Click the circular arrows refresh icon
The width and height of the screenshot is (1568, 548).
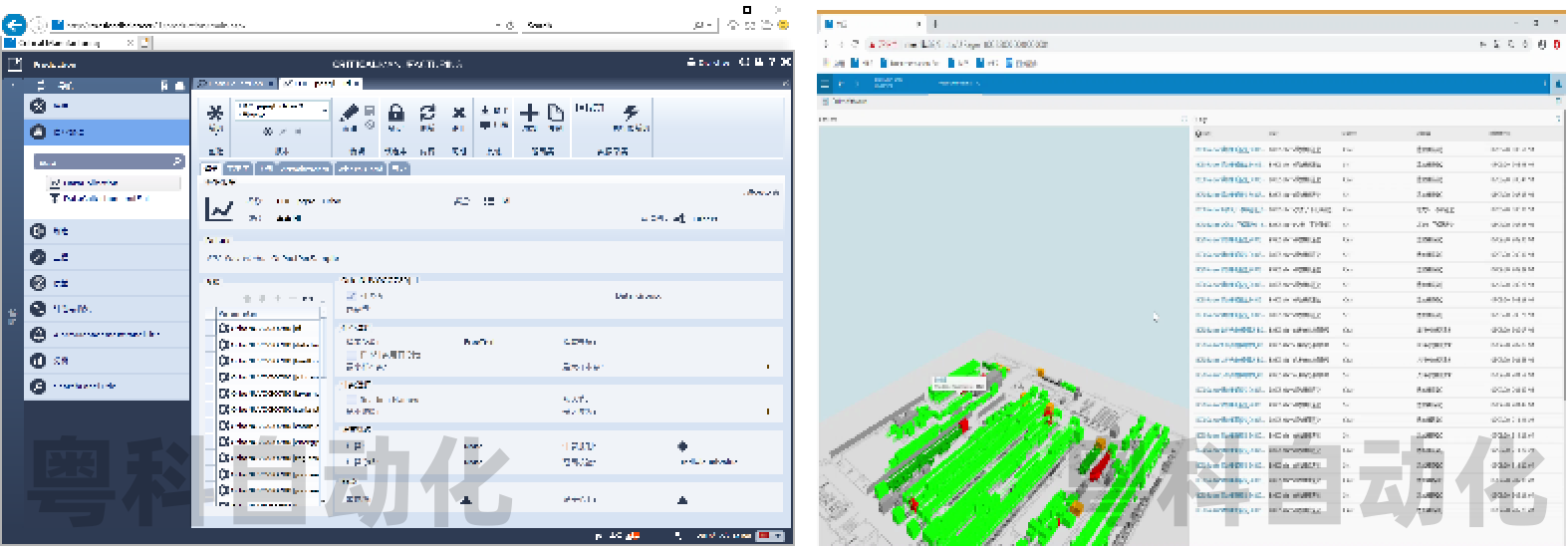point(427,113)
